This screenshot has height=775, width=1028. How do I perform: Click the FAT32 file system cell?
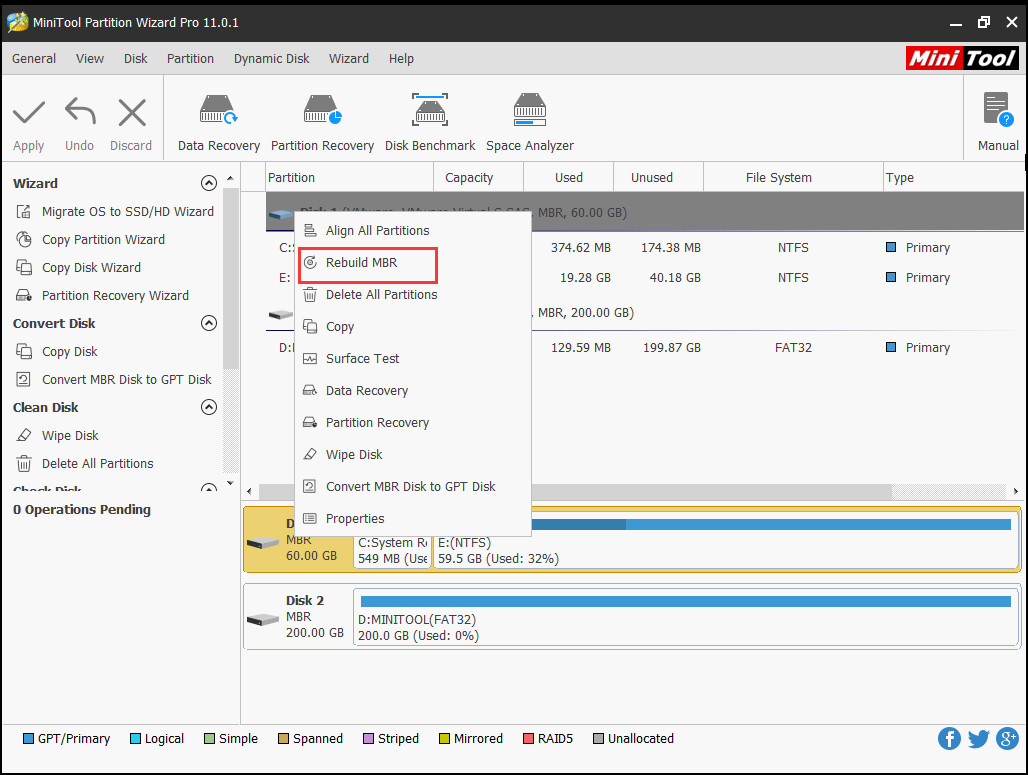coord(793,348)
